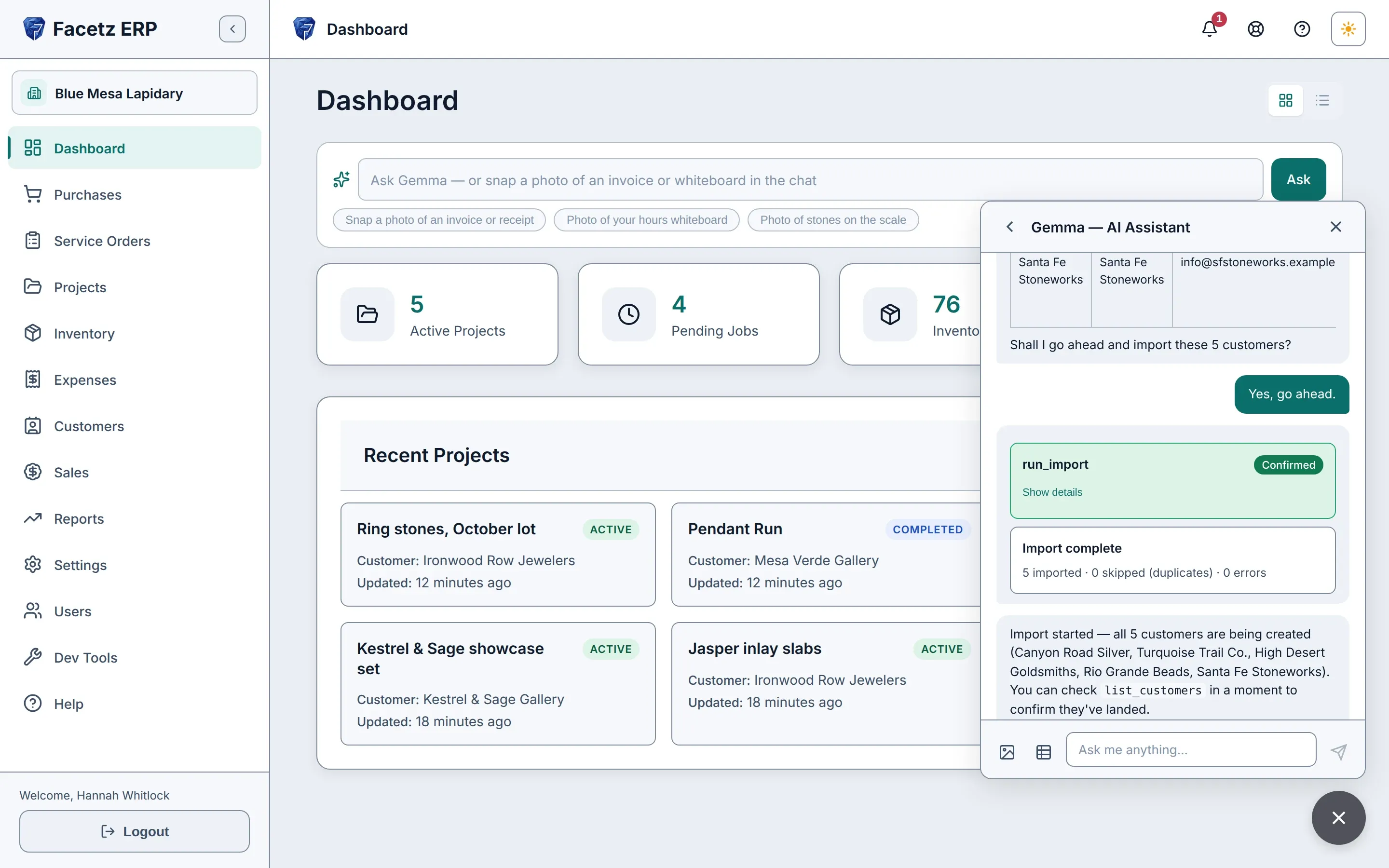1389x868 pixels.
Task: Open the Pendant Run project card
Action: (x=827, y=555)
